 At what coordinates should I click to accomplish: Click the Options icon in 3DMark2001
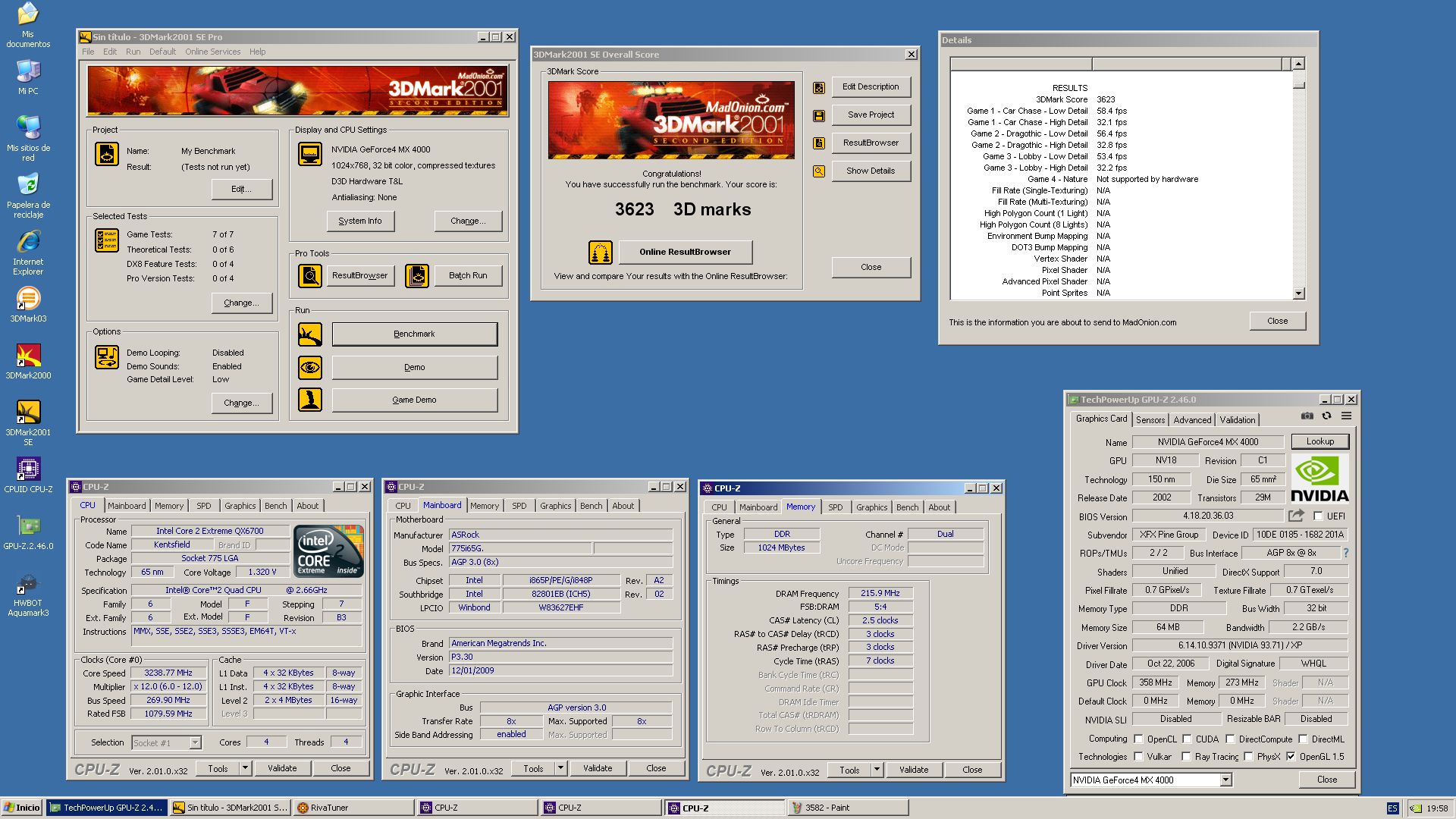coord(107,357)
